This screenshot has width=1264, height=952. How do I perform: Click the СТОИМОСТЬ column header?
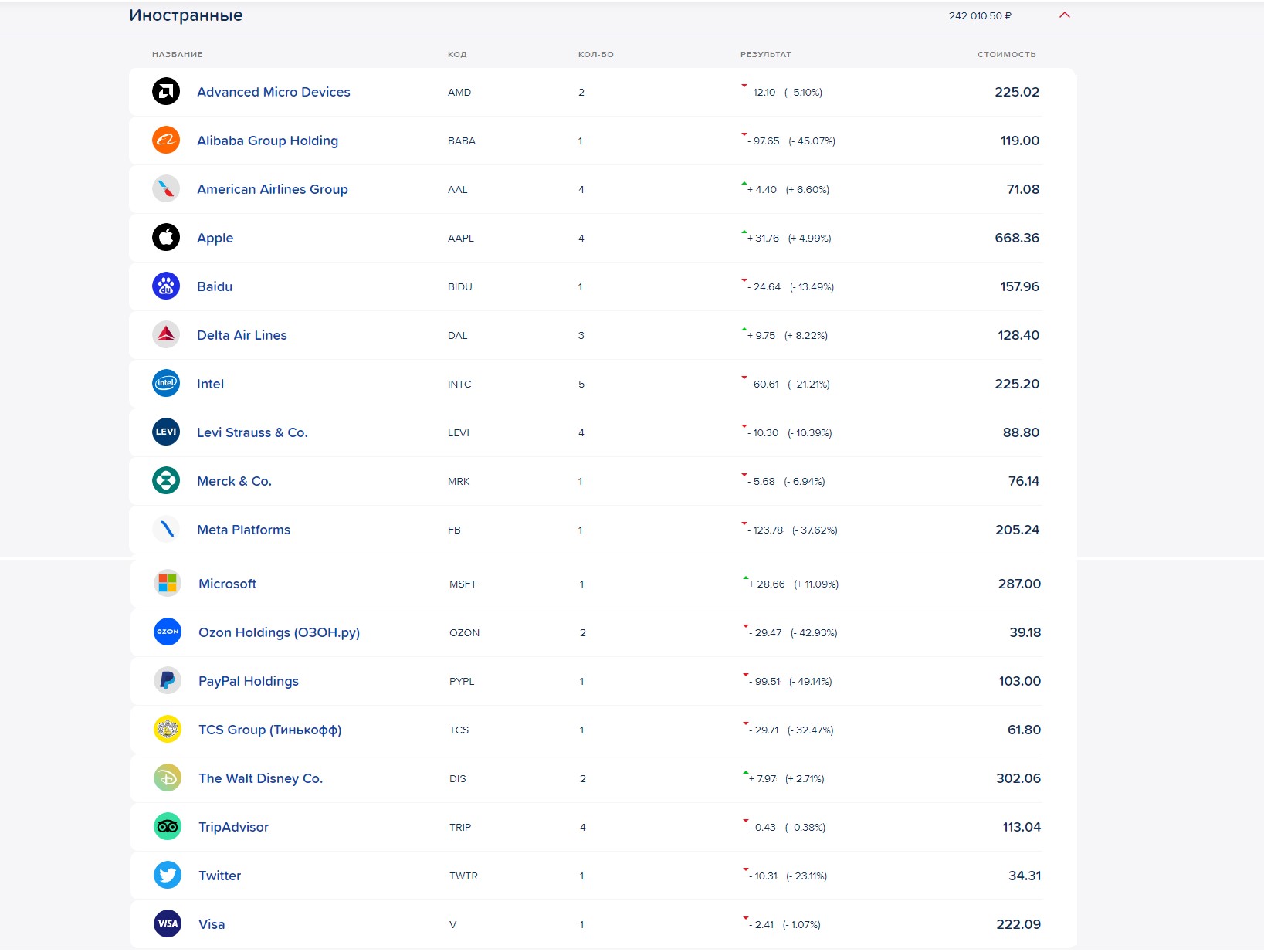(x=1006, y=55)
